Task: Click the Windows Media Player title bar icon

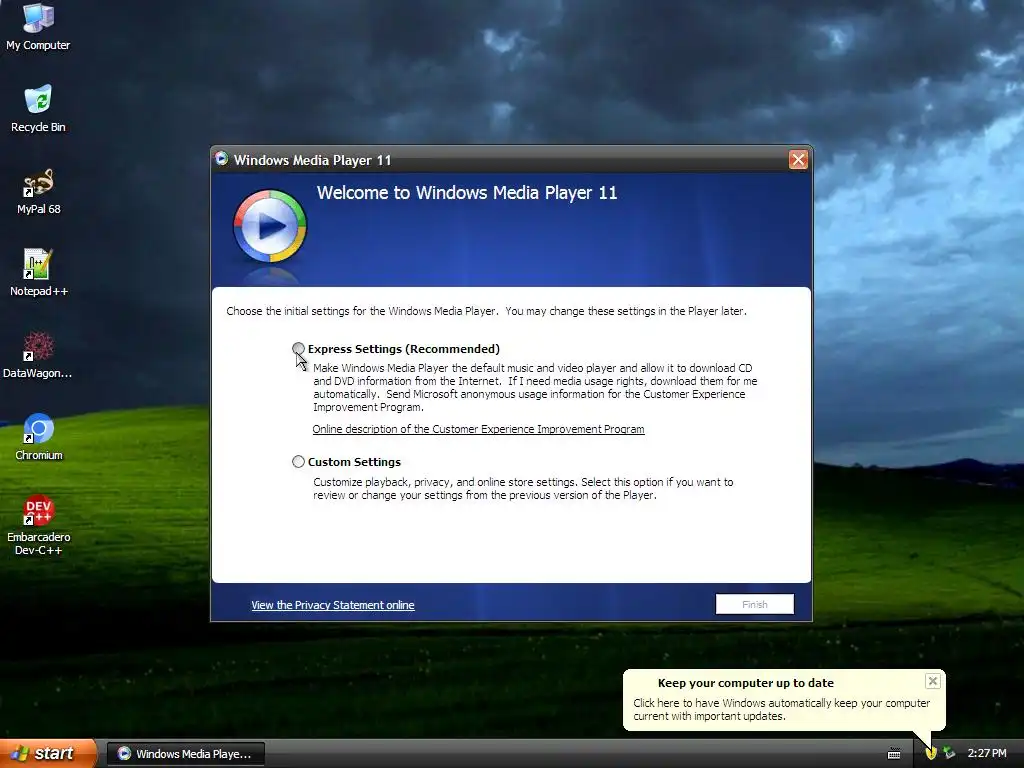Action: [x=221, y=159]
